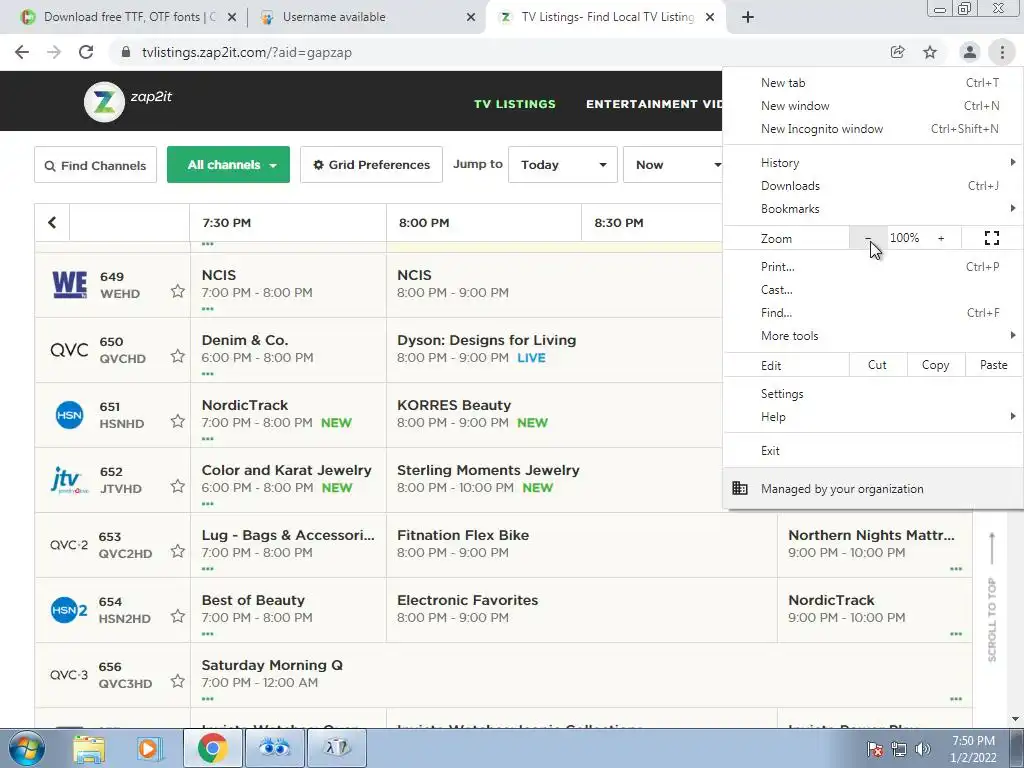Expand the More tools submenu
1024x768 pixels.
[x=872, y=336]
